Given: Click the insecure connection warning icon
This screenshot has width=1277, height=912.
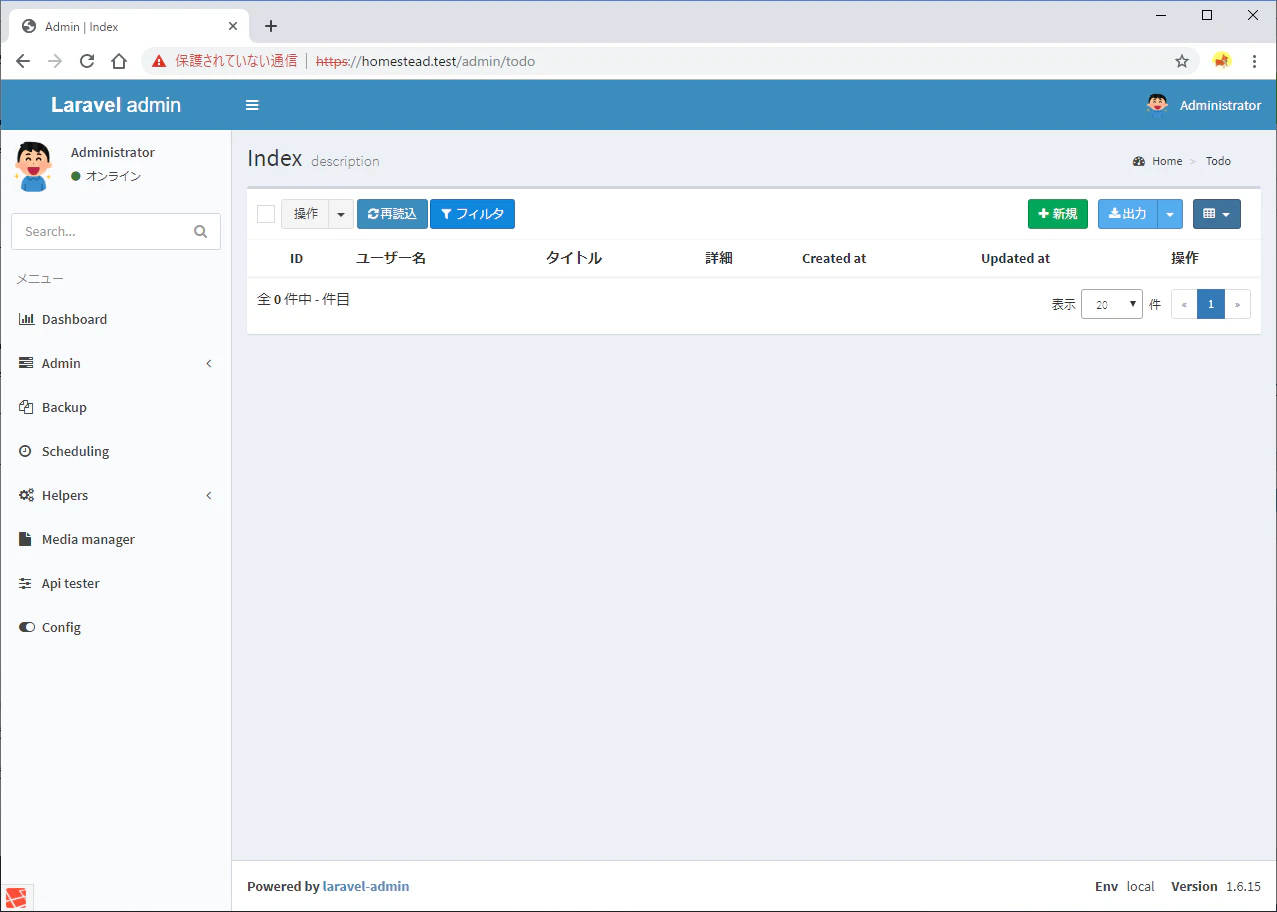Looking at the screenshot, I should pos(159,61).
